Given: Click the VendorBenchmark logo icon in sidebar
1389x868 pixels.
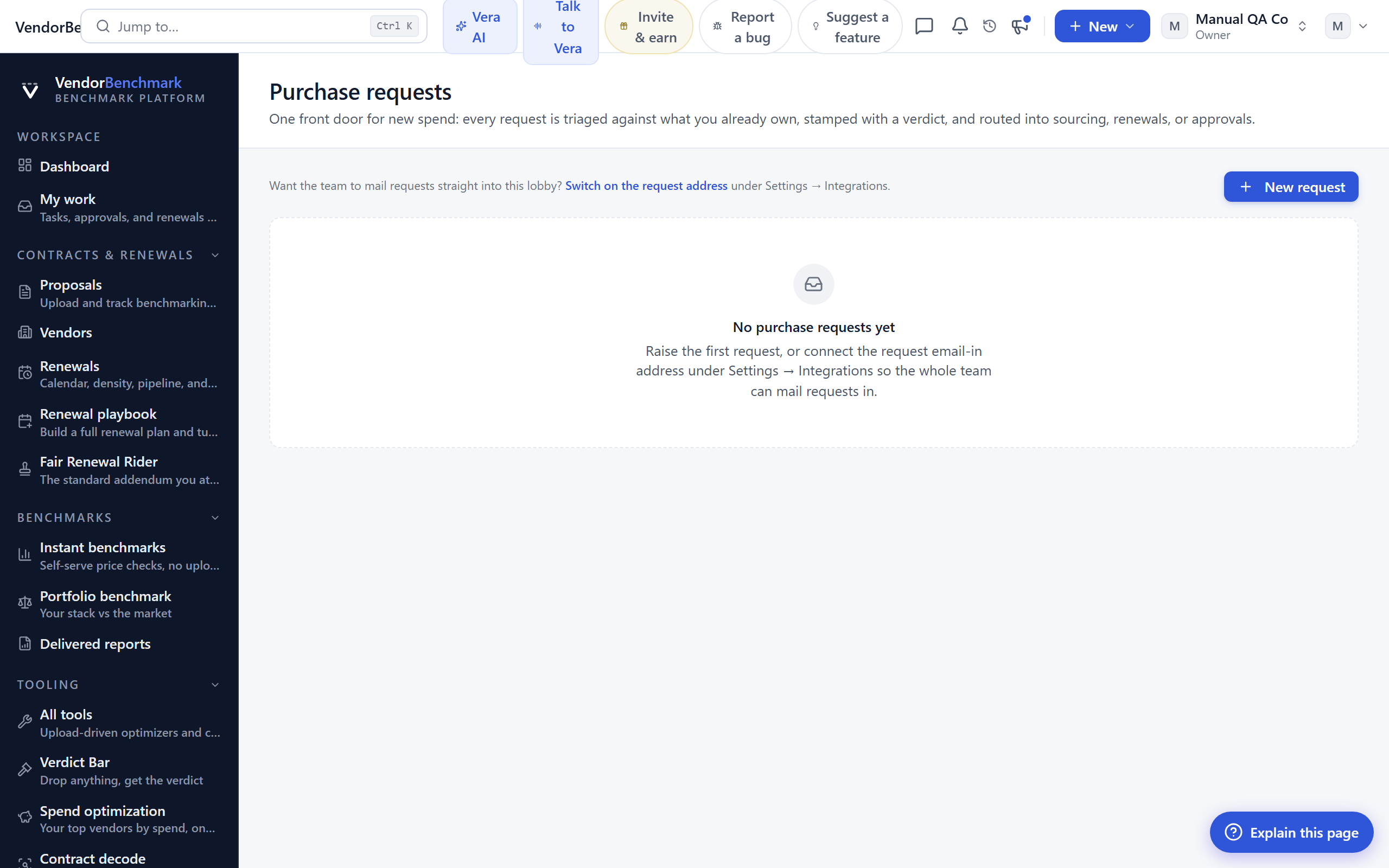Looking at the screenshot, I should (x=30, y=90).
